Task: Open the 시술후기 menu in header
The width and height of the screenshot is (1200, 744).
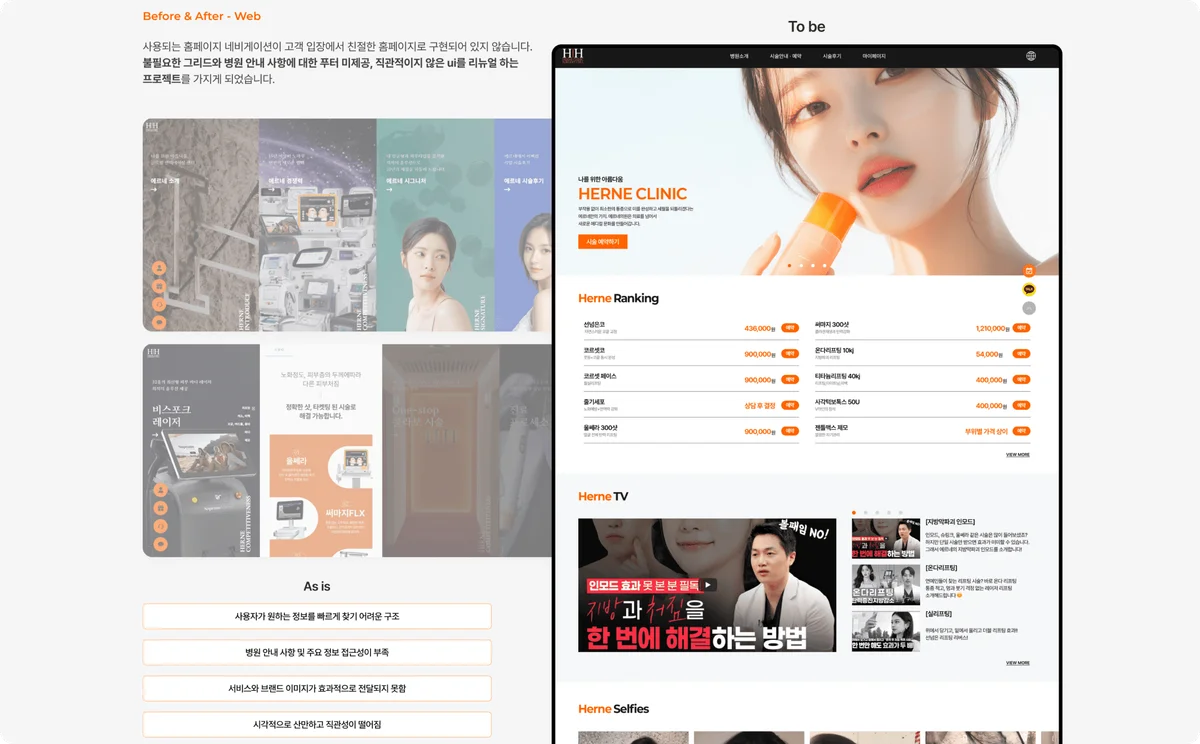Action: tap(832, 56)
